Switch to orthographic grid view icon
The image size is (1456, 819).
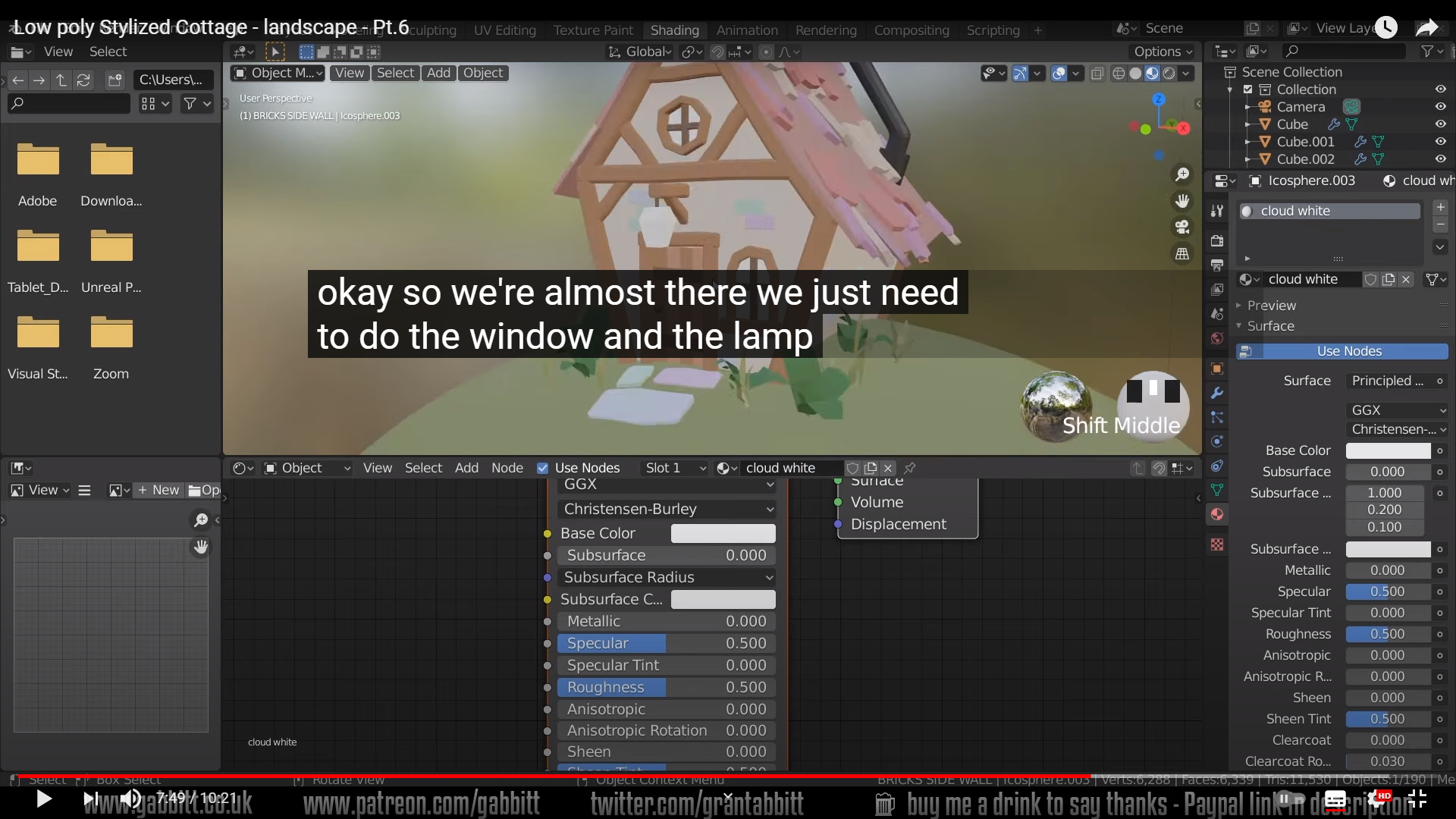tap(1181, 254)
